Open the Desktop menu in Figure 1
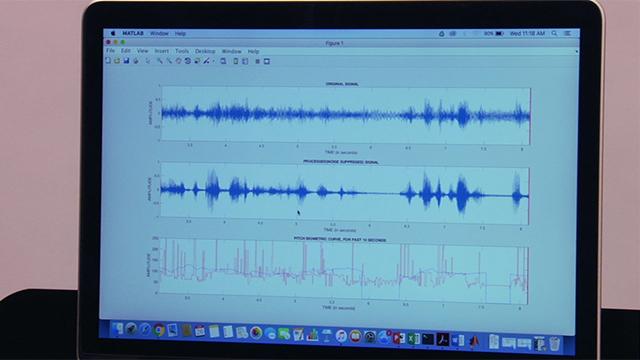Viewport: 640px width, 360px height. [205, 51]
